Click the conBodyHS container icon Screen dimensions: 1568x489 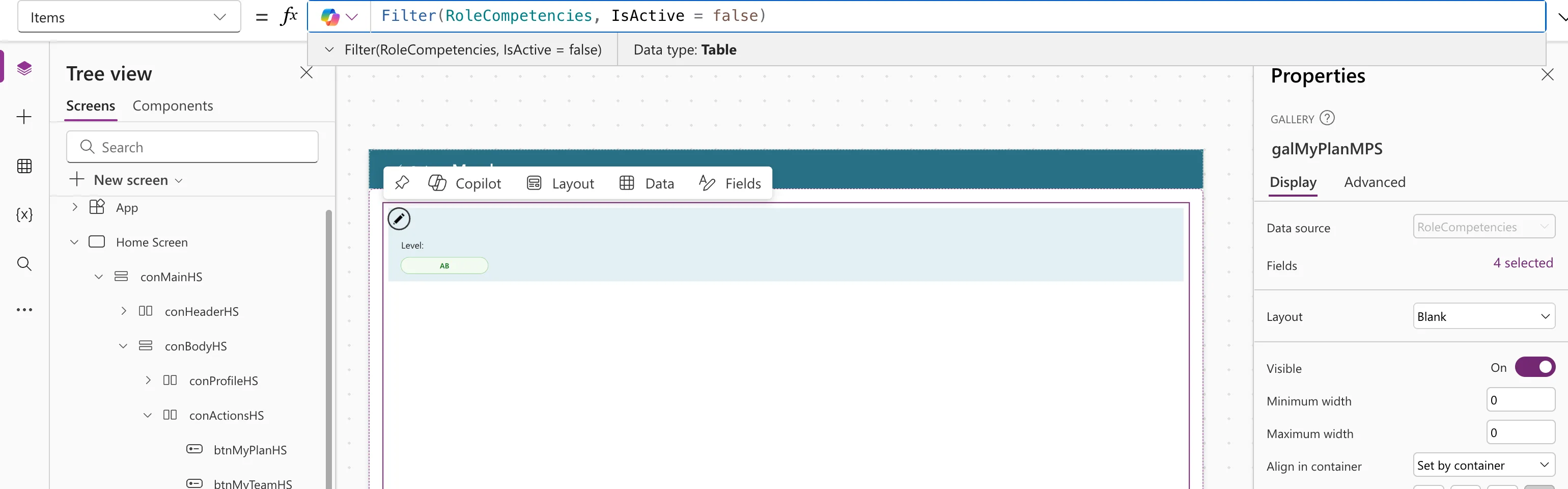point(146,346)
